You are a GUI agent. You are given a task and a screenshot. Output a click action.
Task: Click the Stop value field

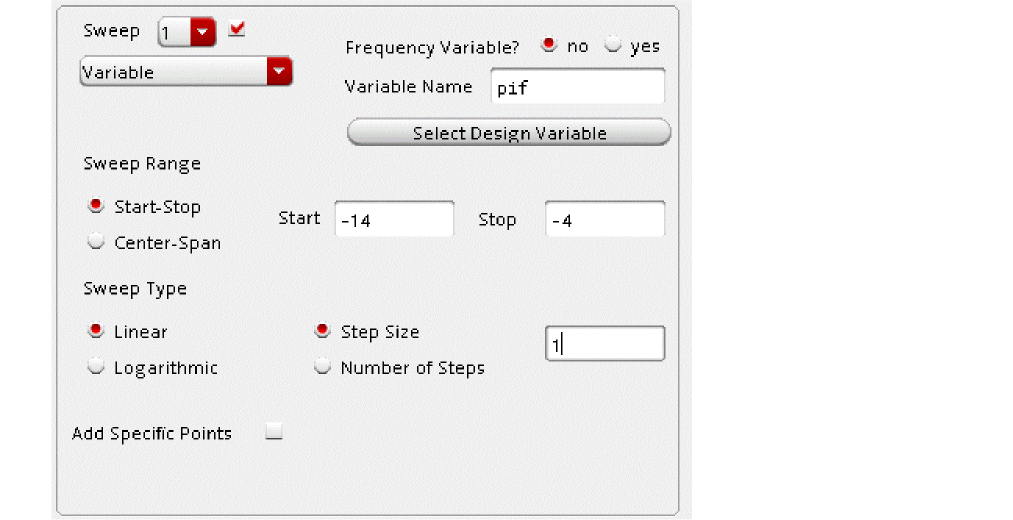pyautogui.click(x=604, y=220)
